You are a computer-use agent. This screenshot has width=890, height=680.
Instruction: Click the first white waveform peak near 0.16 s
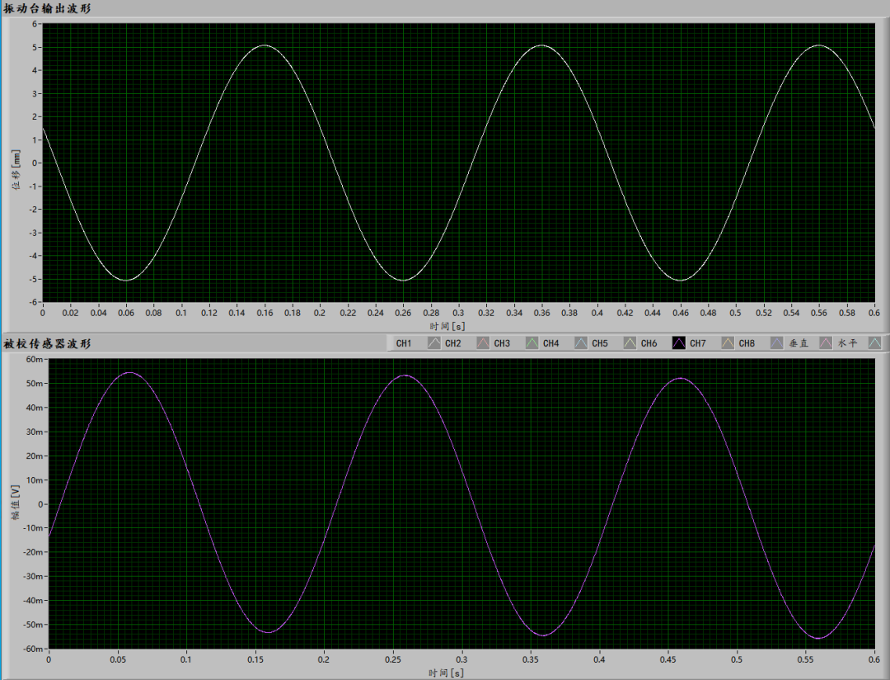tap(265, 45)
